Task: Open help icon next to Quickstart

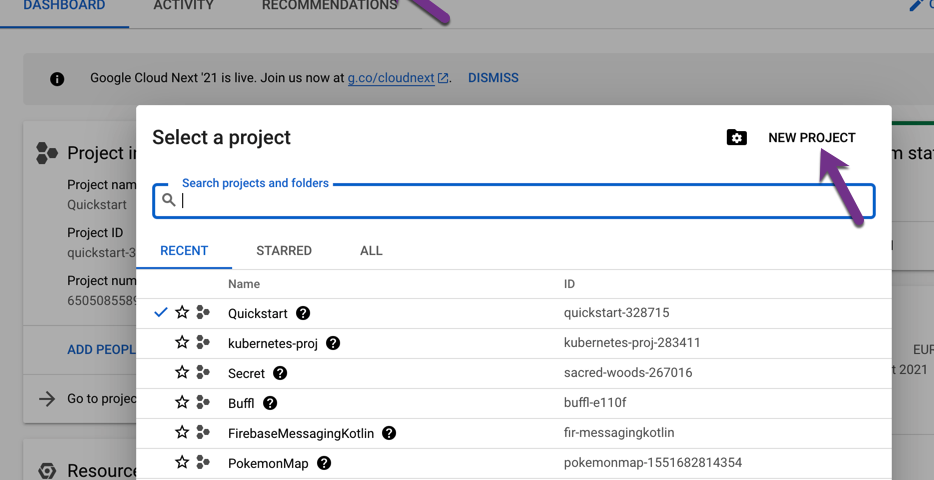Action: coord(303,313)
